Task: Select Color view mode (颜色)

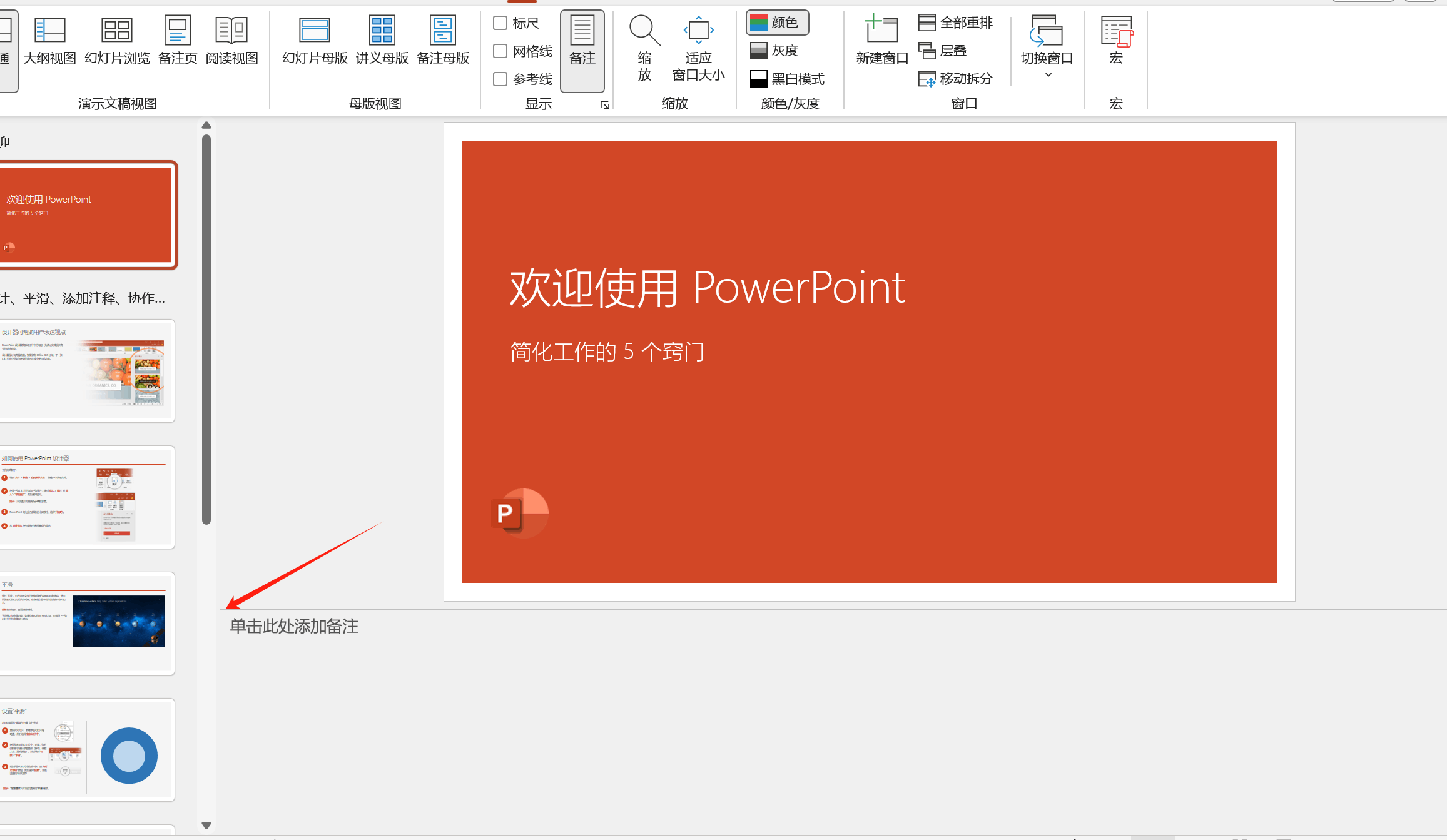Action: coord(777,23)
